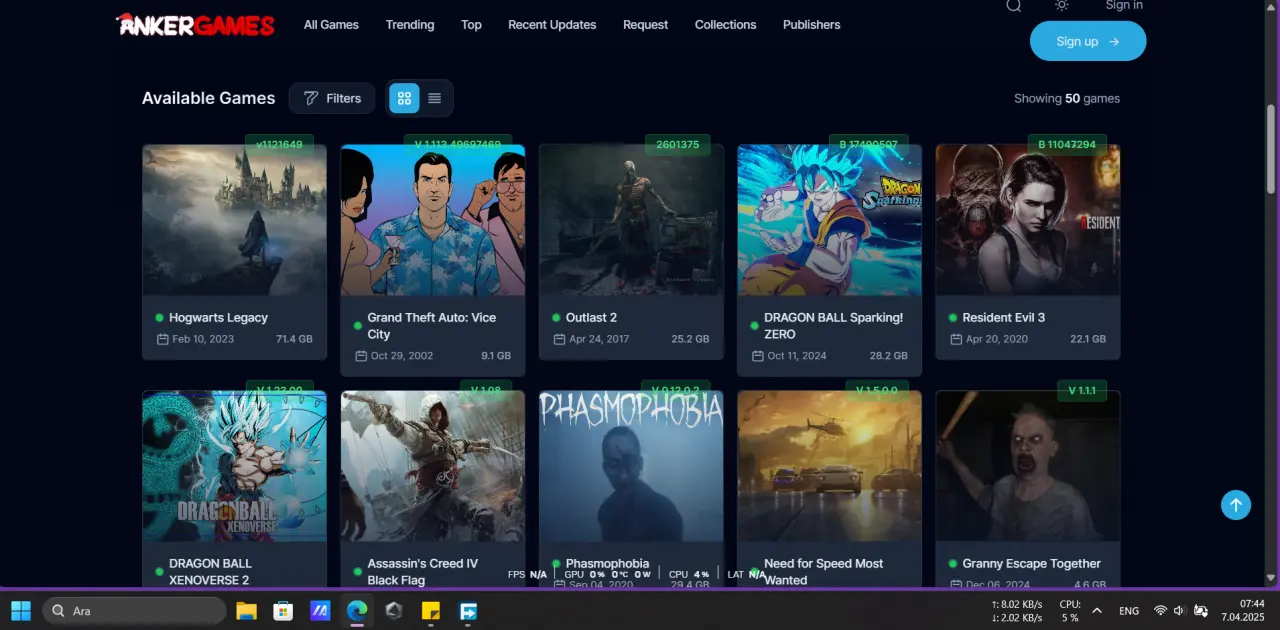The image size is (1280, 630).
Task: Click the V 1.1.1 version badge
Action: [1082, 390]
